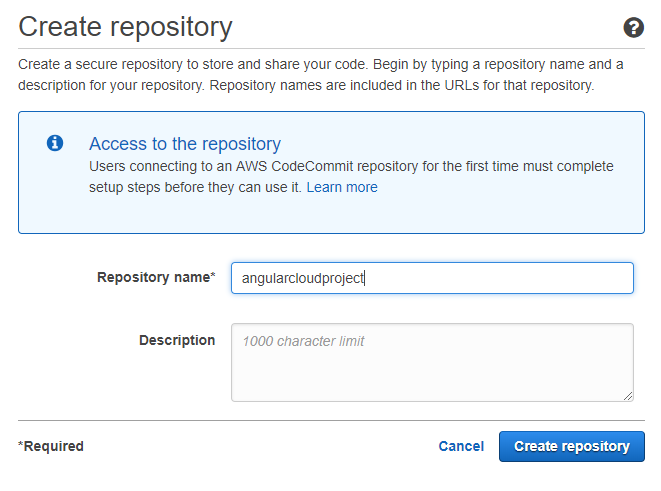
Task: Click the "Description" field label
Action: [176, 340]
